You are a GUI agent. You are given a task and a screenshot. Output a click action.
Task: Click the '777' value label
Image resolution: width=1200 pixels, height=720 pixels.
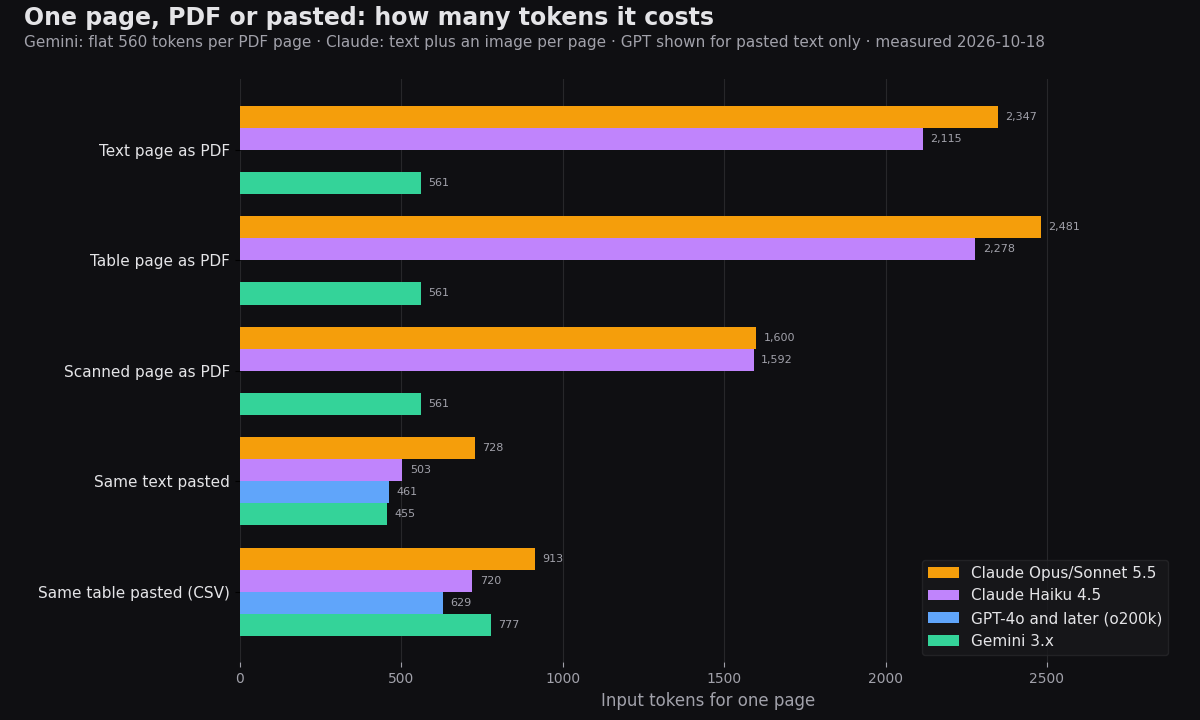[509, 625]
